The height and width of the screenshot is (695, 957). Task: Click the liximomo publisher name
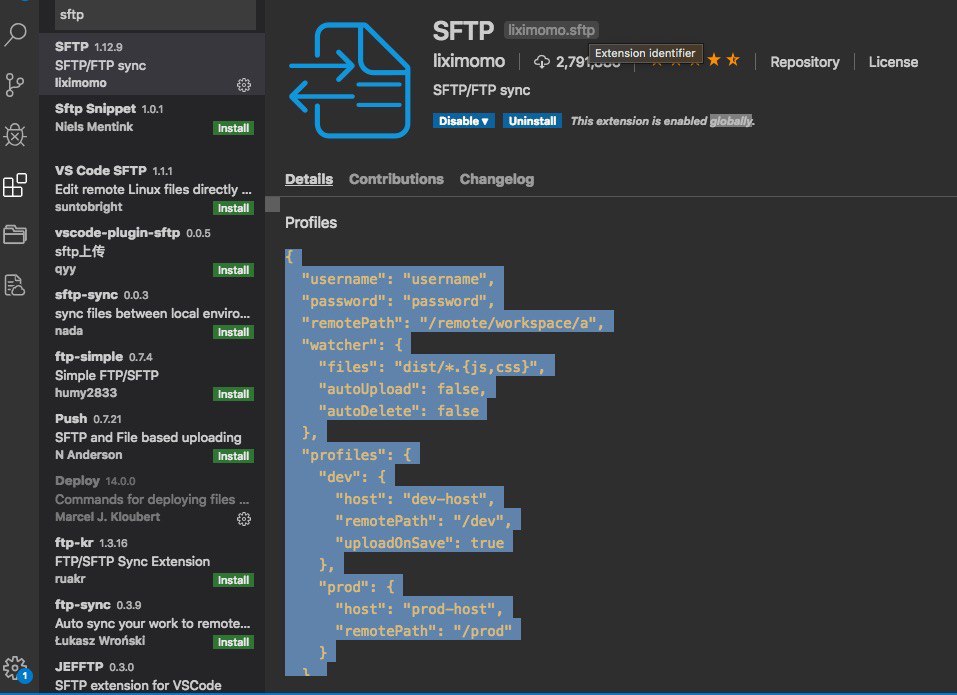coord(469,61)
